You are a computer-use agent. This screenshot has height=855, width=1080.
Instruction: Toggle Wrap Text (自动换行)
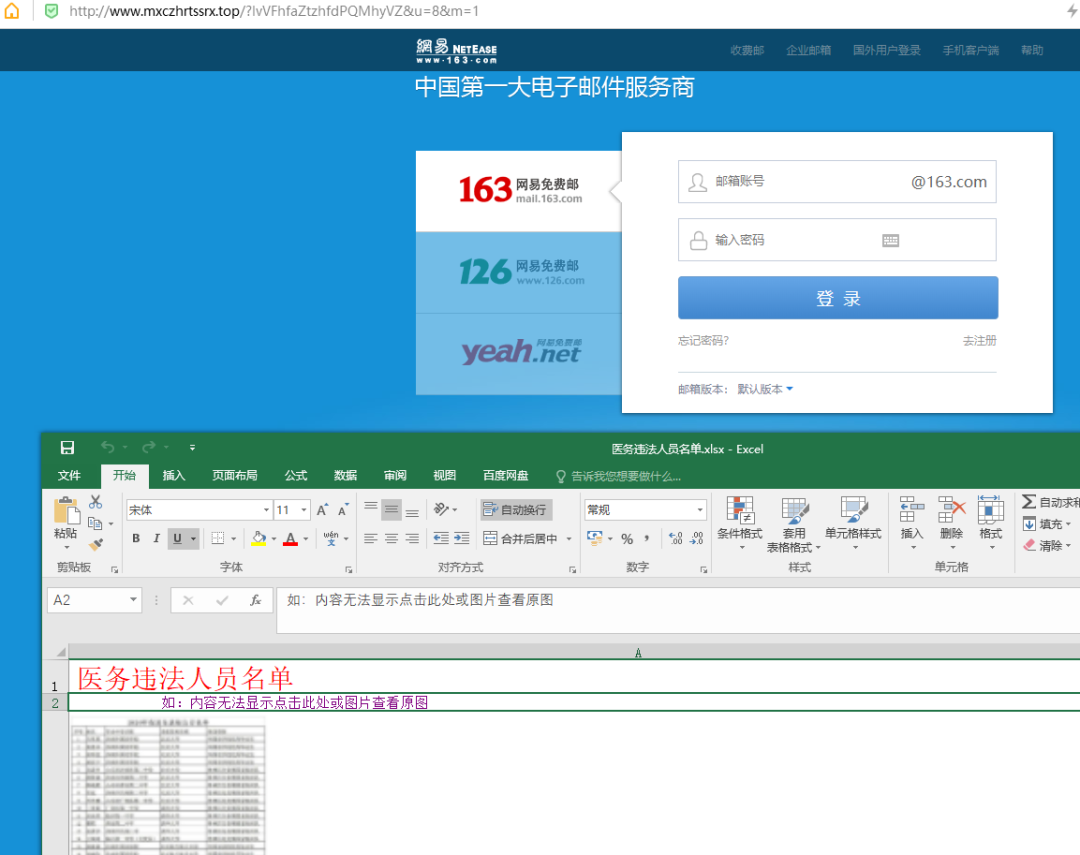tap(515, 510)
